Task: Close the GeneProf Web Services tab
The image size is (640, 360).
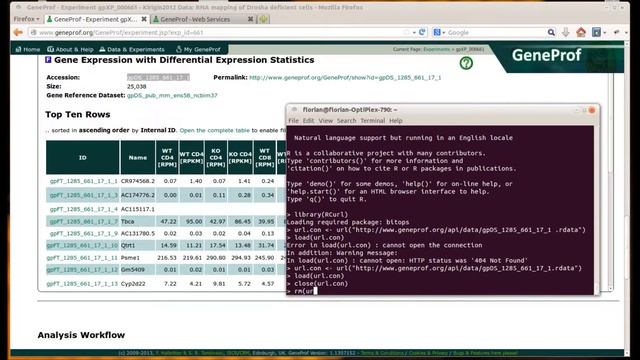Action: coord(251,19)
